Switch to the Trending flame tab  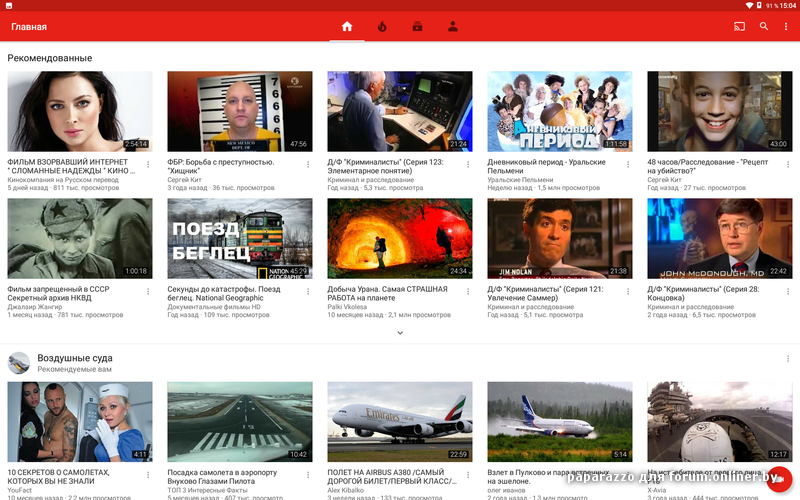pos(382,26)
